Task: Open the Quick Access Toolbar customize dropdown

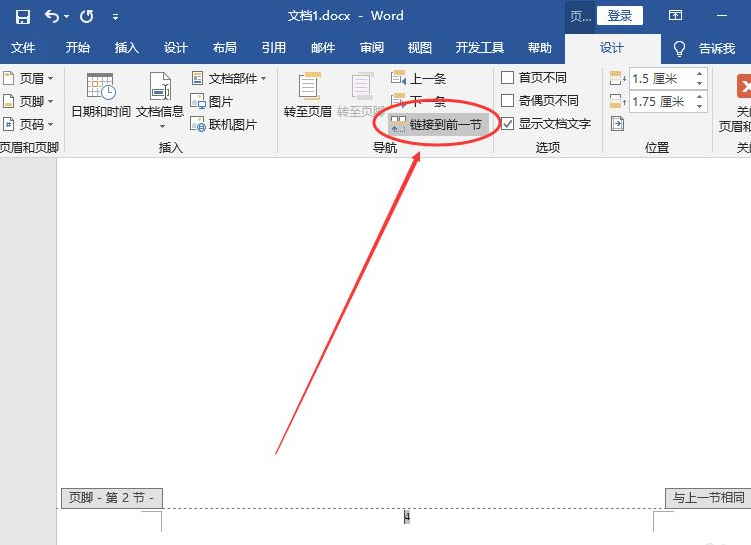Action: [x=115, y=17]
